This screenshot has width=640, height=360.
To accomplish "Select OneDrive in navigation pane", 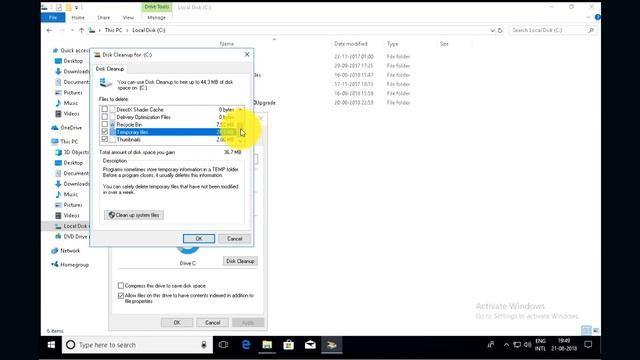I will 67,127.
